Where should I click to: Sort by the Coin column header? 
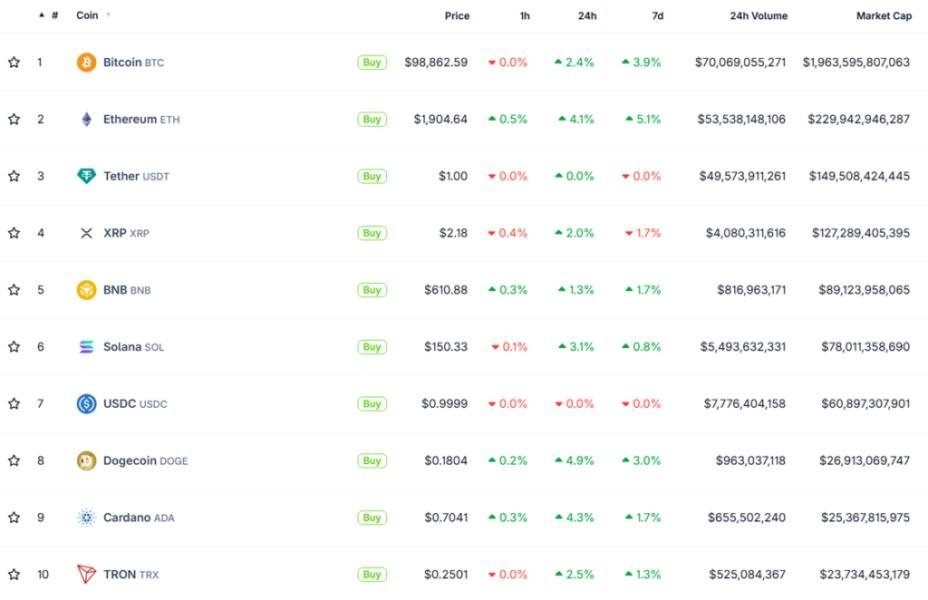(87, 16)
